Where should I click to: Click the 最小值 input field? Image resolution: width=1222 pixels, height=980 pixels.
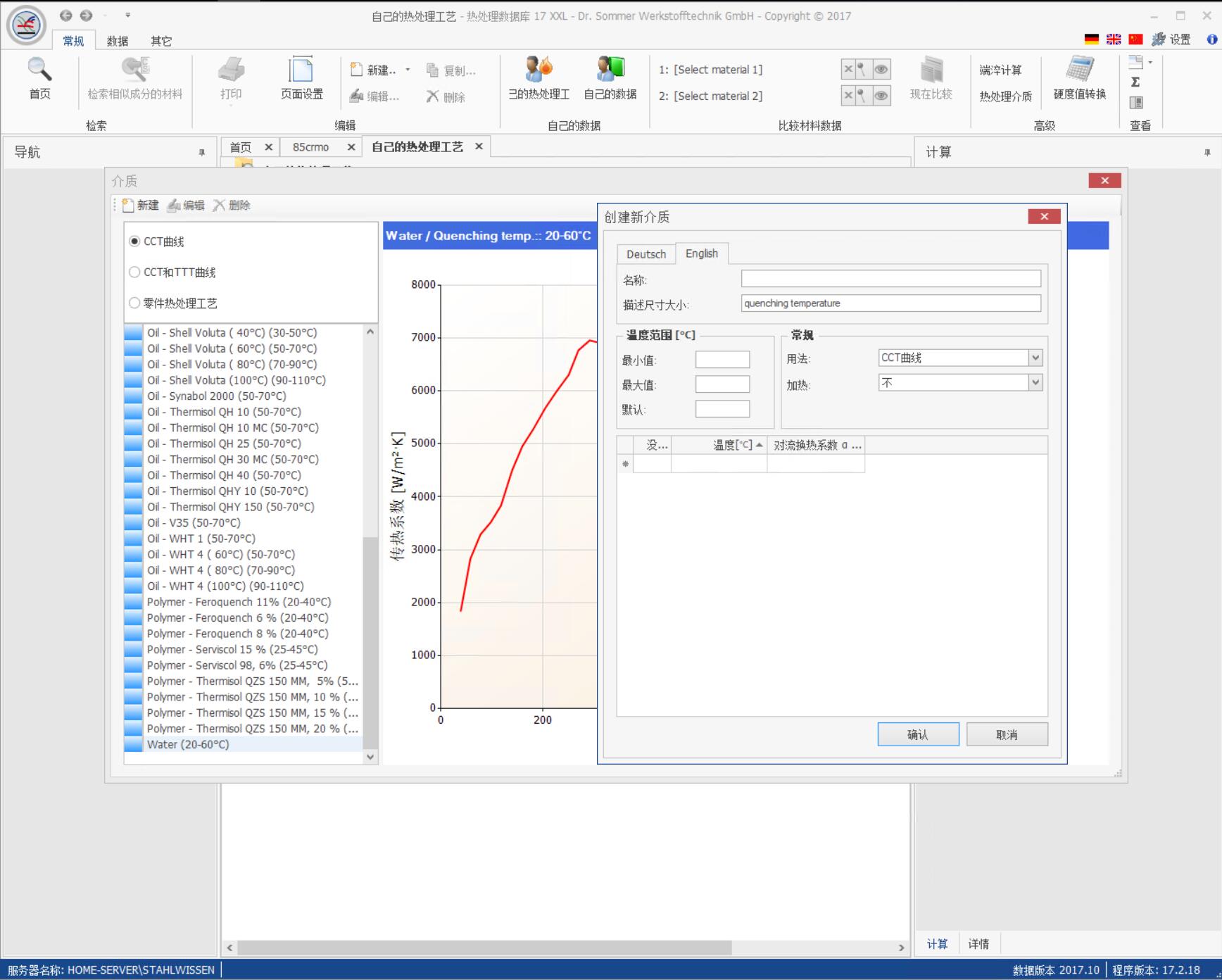(x=722, y=360)
